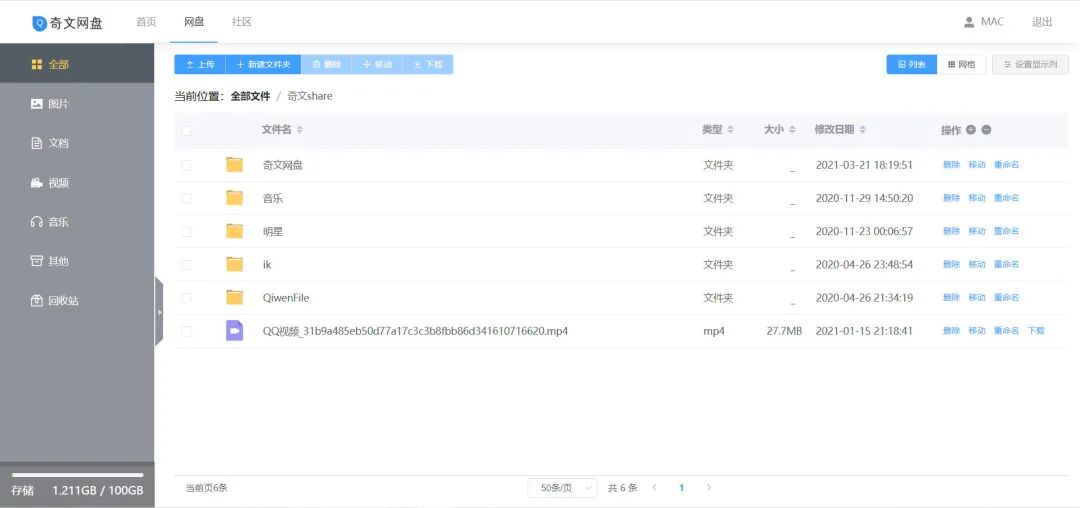Check the ik folder row checkbox
The image size is (1080, 508).
tap(187, 264)
